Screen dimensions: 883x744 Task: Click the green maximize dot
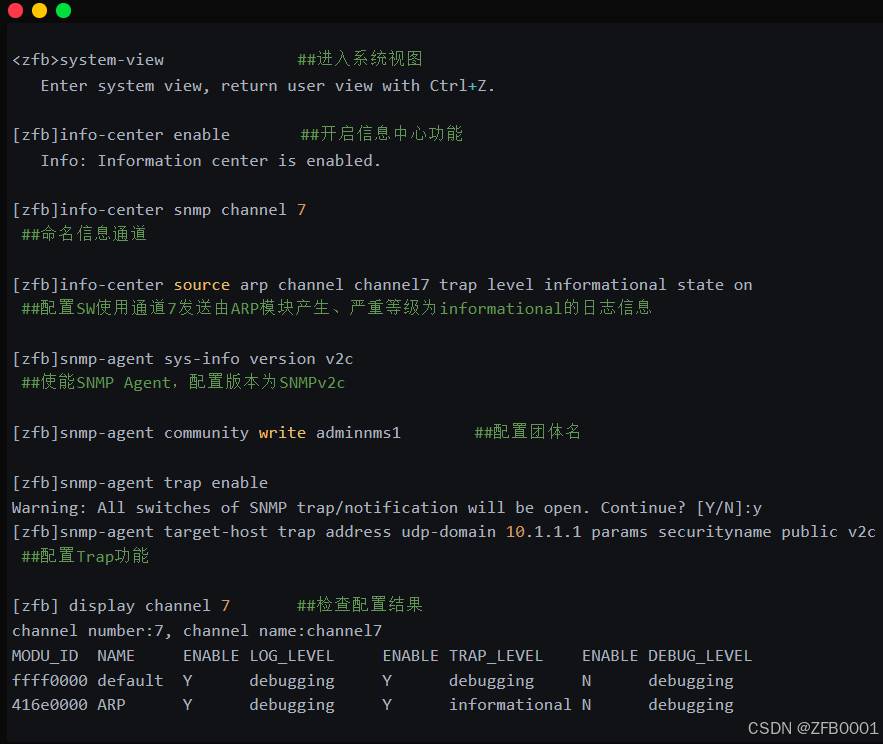point(64,11)
